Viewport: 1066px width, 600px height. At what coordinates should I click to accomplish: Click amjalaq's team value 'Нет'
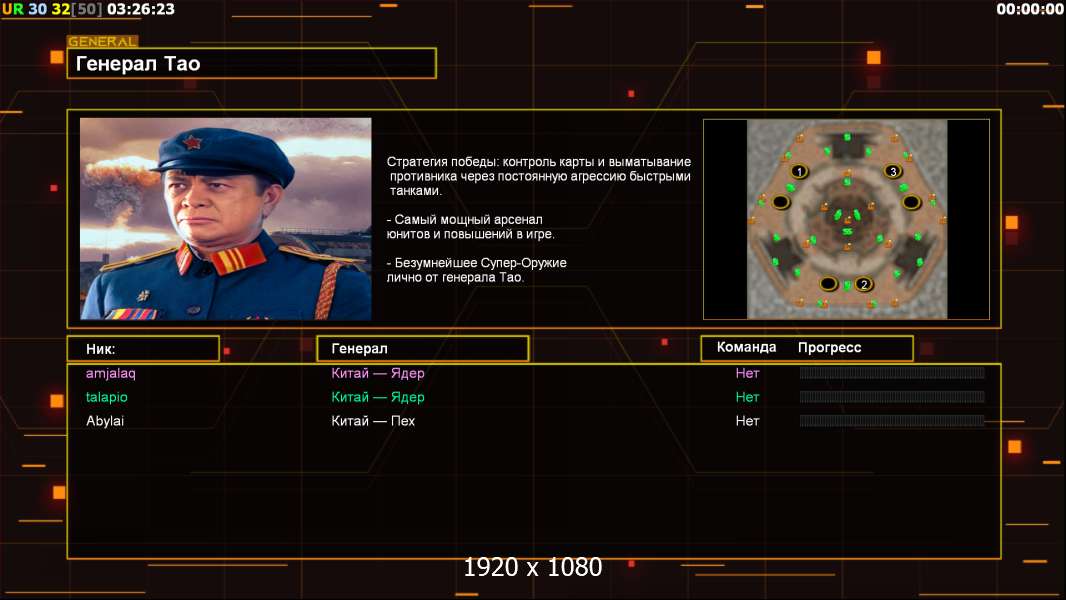coord(747,373)
